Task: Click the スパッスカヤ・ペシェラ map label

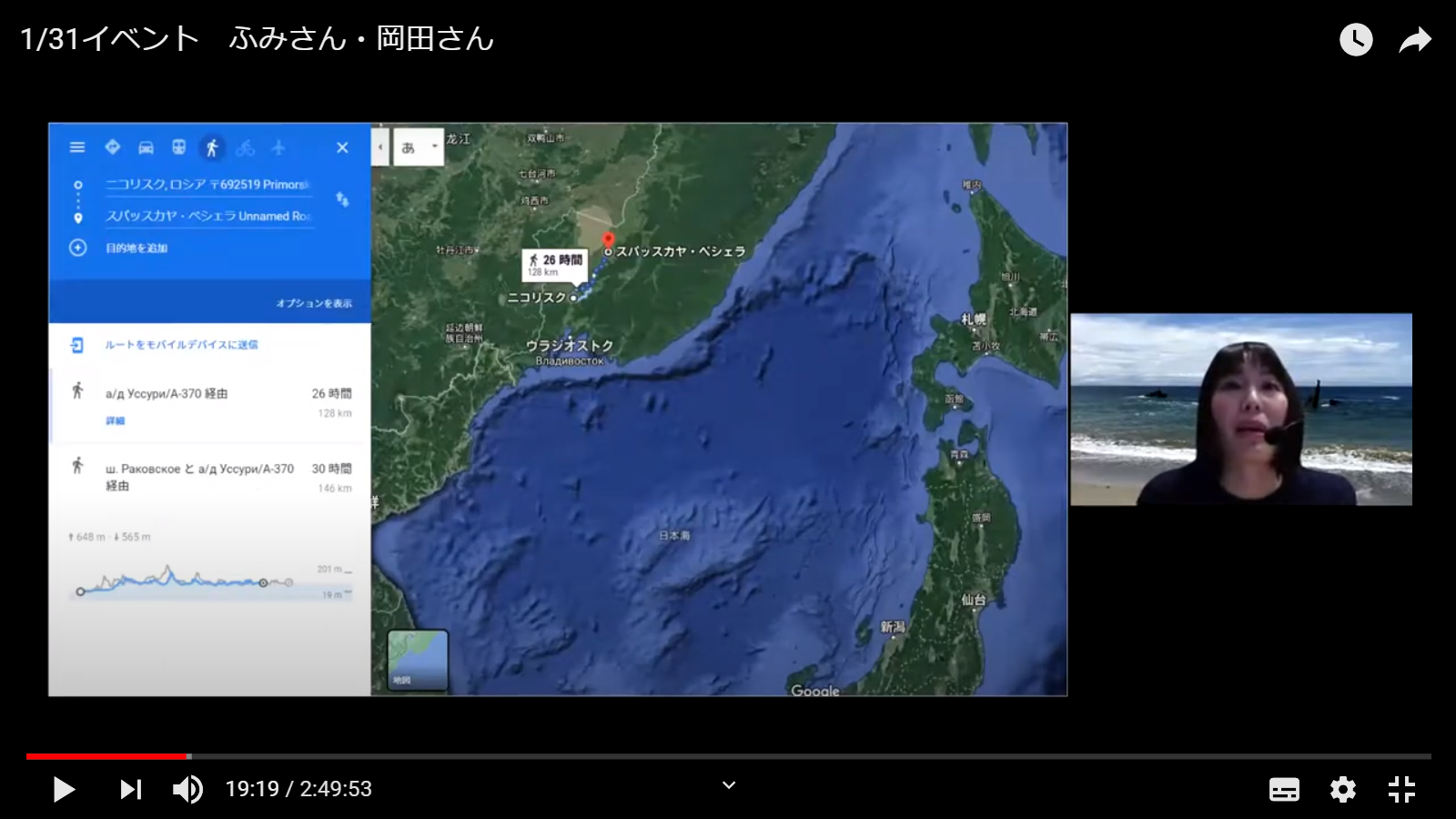Action: [681, 251]
